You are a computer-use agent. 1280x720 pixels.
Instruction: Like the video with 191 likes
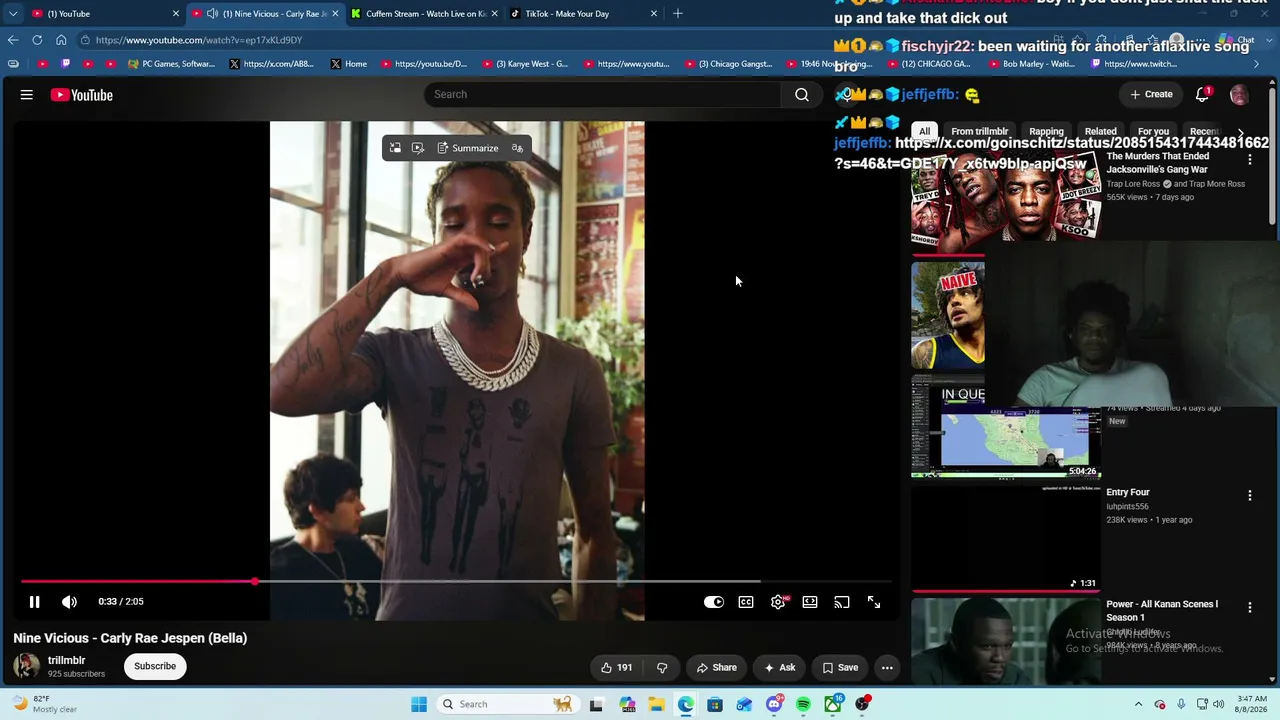(x=616, y=667)
